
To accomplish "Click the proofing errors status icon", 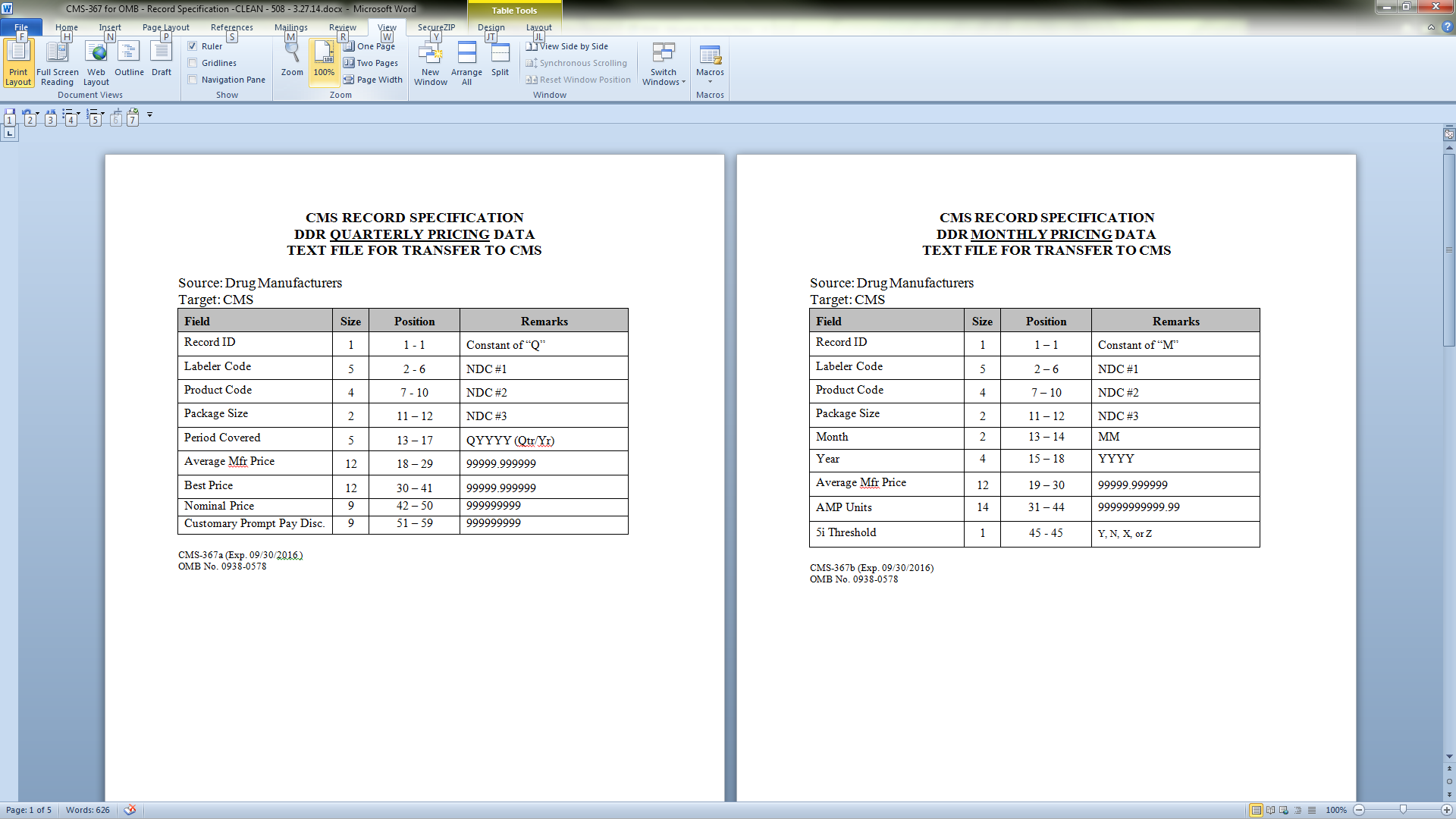I will pyautogui.click(x=130, y=810).
